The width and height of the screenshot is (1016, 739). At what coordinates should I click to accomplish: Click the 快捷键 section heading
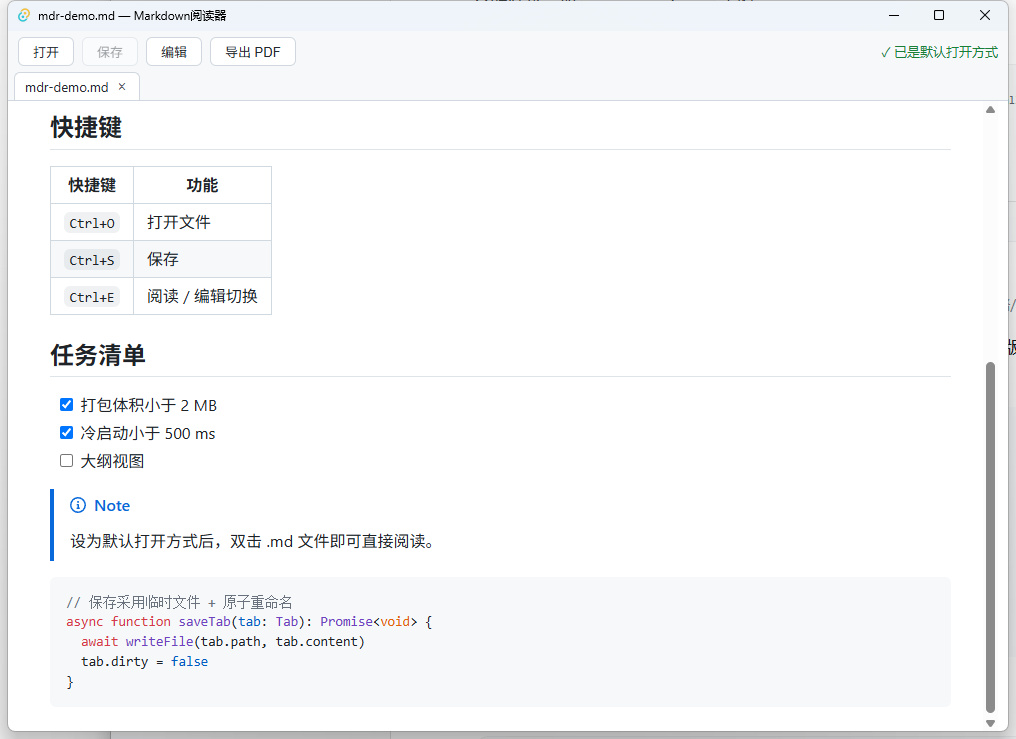pyautogui.click(x=86, y=127)
